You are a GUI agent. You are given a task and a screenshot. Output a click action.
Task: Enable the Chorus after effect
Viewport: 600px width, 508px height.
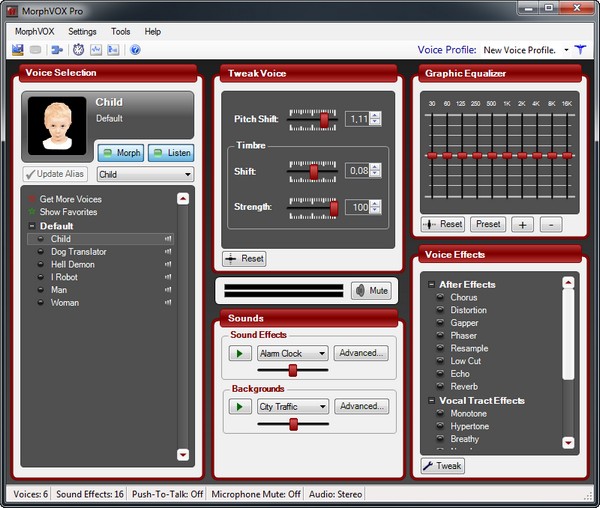[440, 297]
